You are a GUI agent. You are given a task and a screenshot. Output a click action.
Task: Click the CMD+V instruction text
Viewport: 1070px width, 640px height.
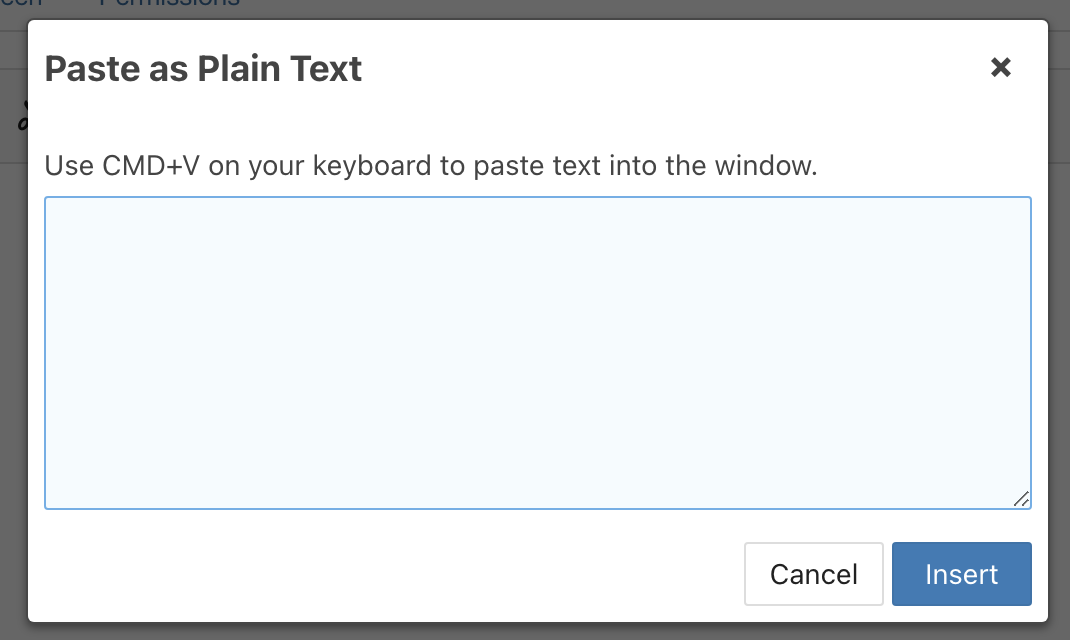430,165
